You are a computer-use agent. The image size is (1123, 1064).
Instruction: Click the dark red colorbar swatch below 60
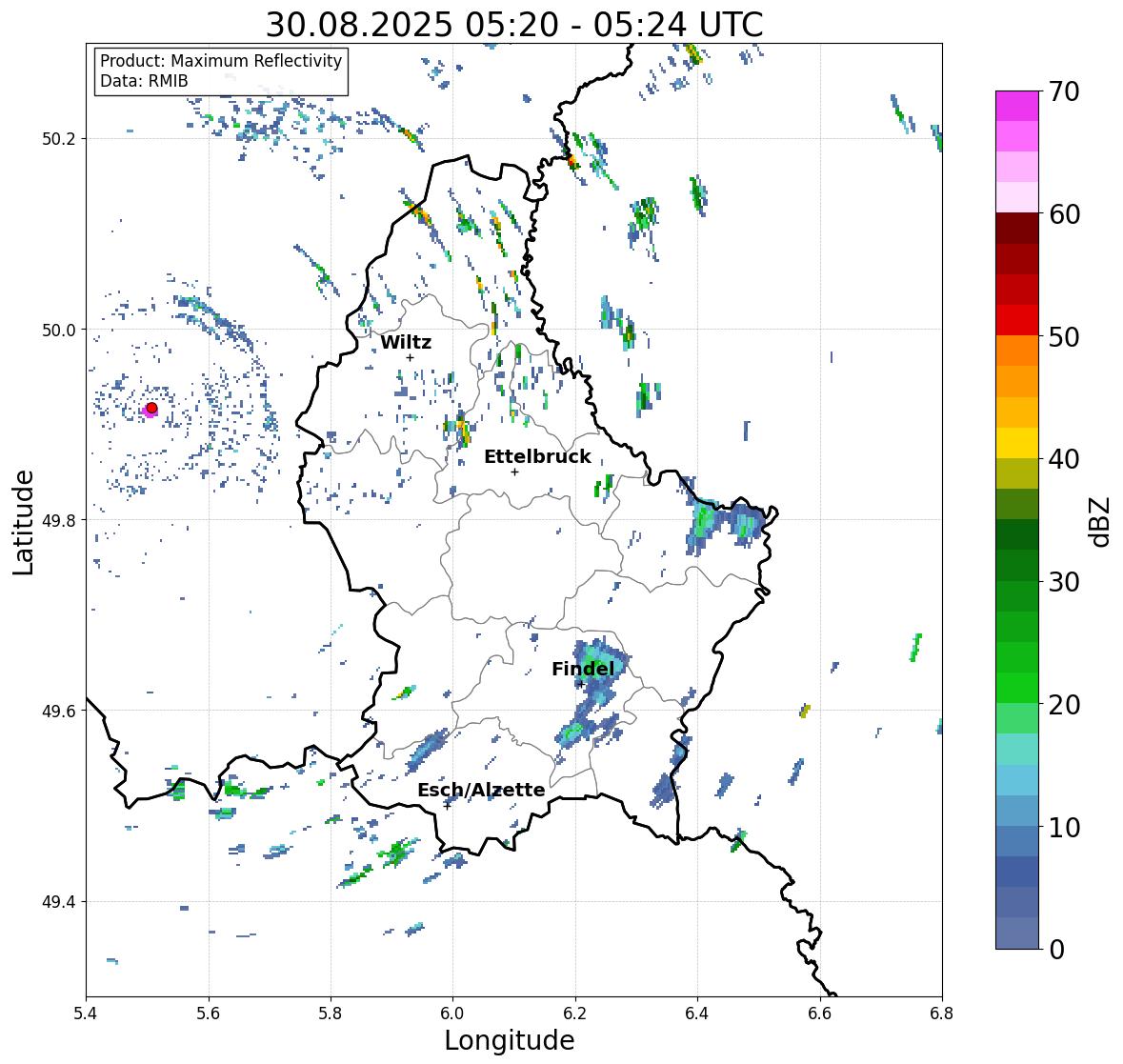(x=1017, y=229)
